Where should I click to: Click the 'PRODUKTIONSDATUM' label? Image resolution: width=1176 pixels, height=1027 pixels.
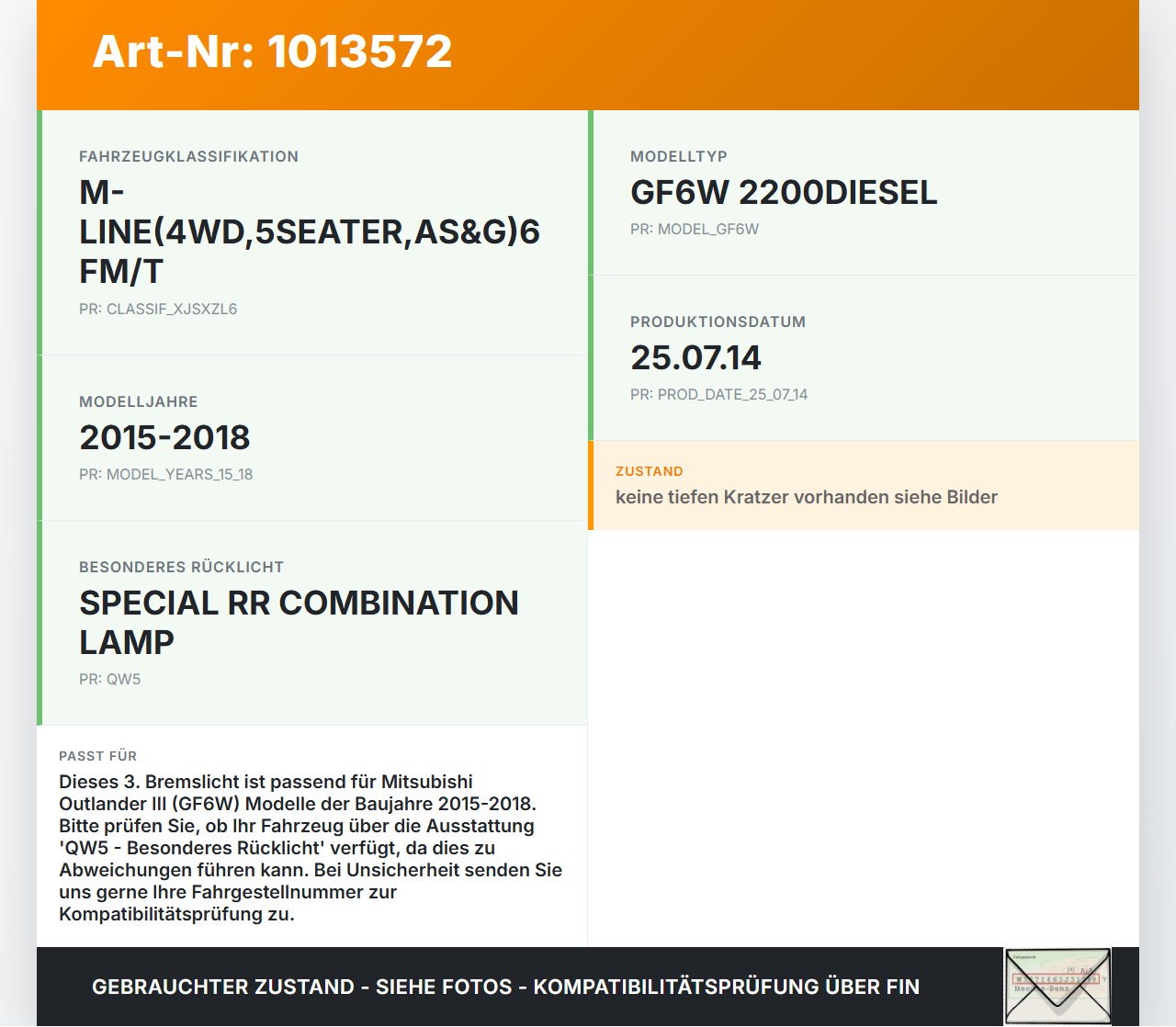point(718,322)
